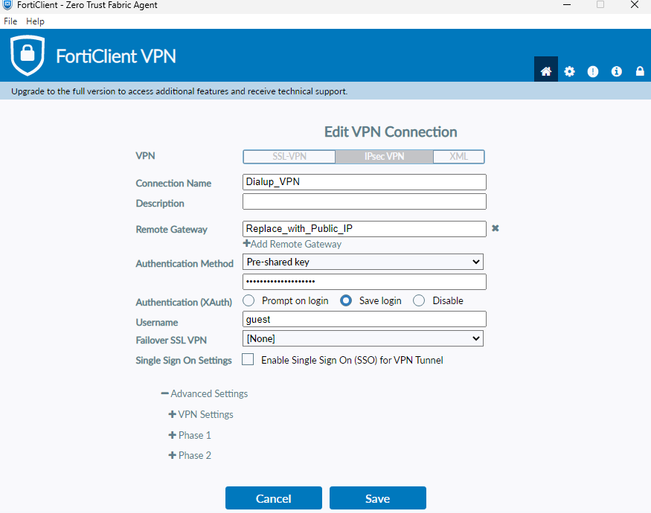The height and width of the screenshot is (513, 651).
Task: Select the Save login radio option
Action: click(347, 301)
